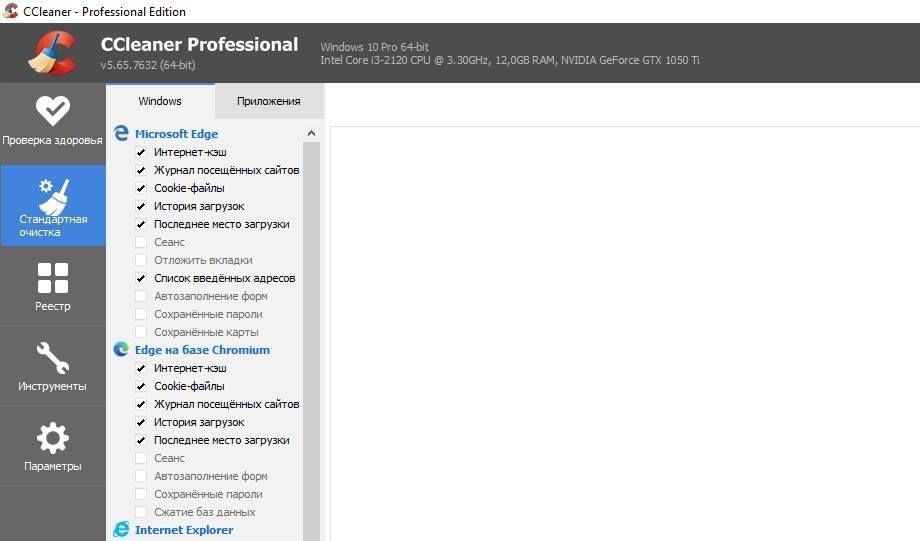Screen dimensions: 920x541
Task: Click the CCleaner logo in header
Action: click(53, 53)
